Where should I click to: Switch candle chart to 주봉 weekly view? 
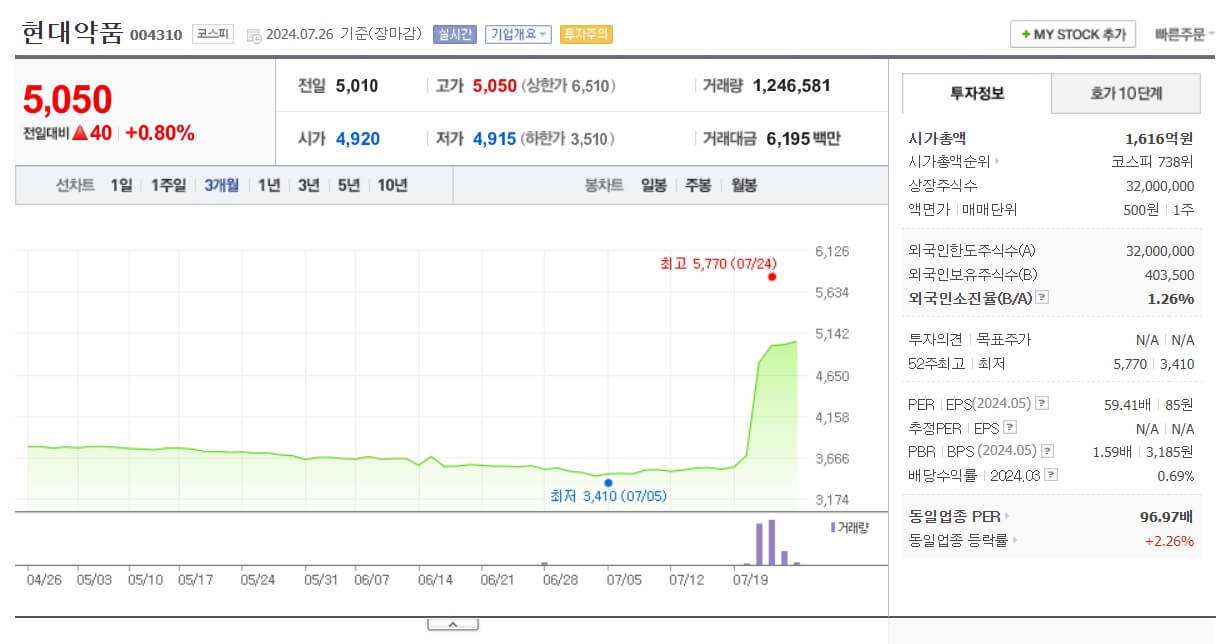[697, 184]
